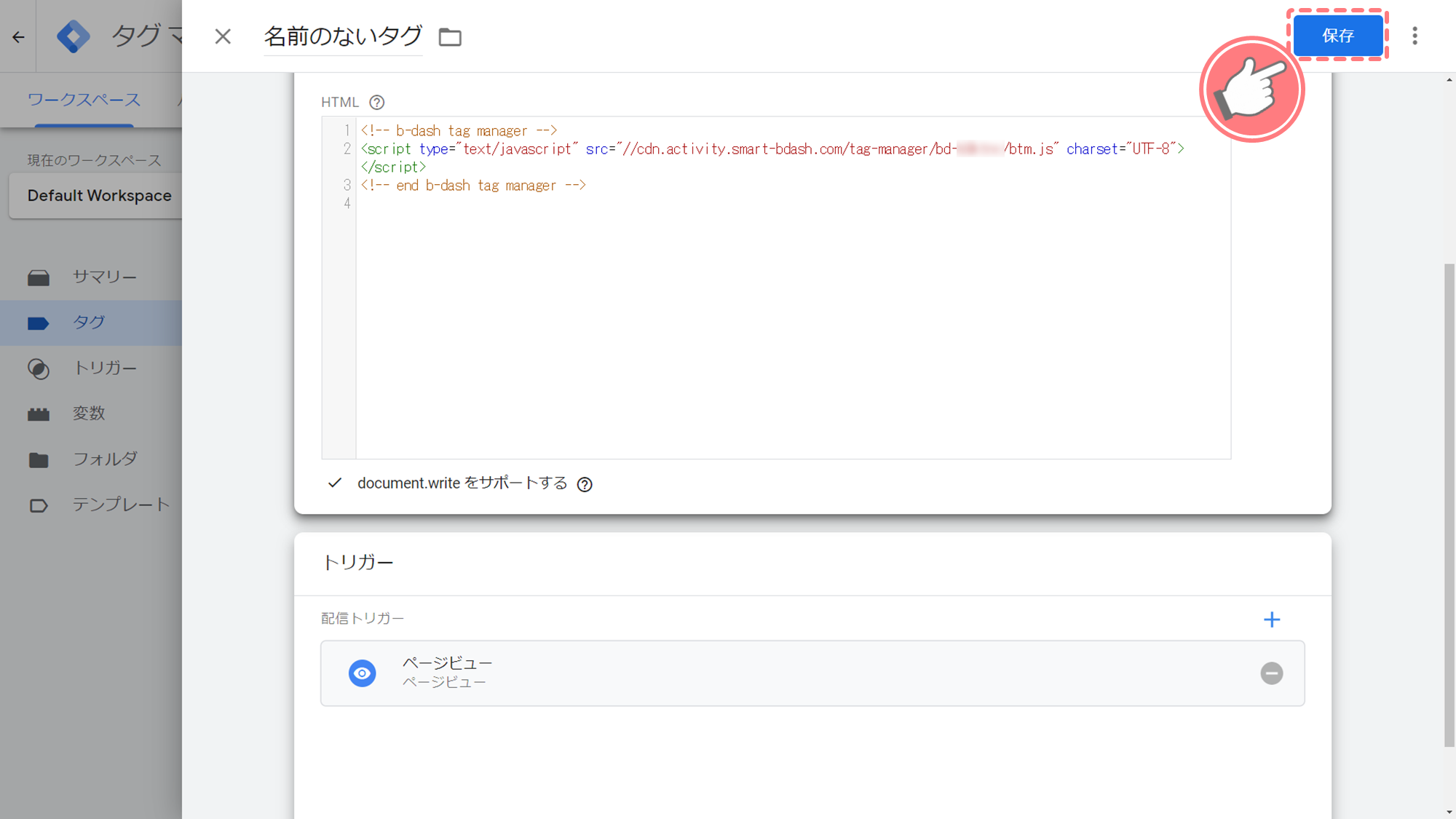Click the 変数 block icon

tap(39, 415)
